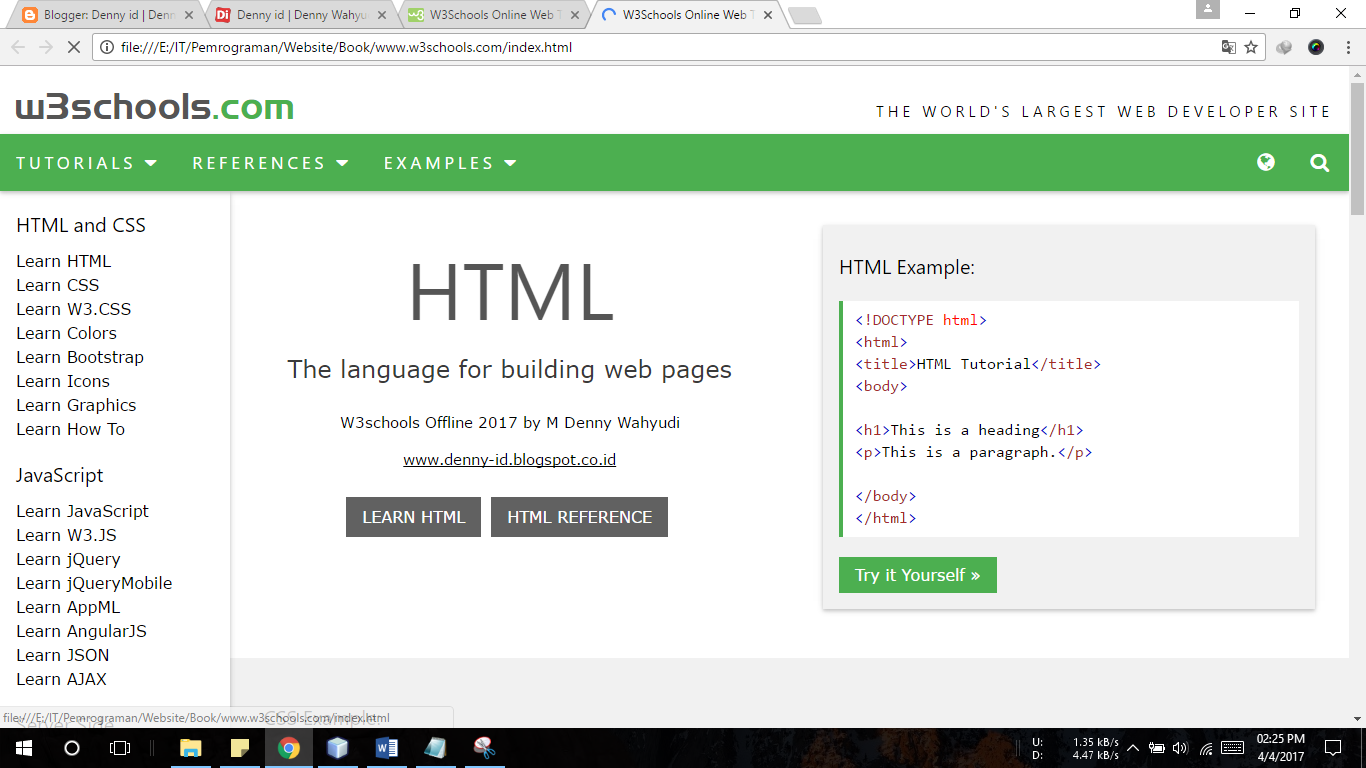Open Learn W3.CSS in the sidebar
This screenshot has height=768, width=1366.
coord(73,309)
